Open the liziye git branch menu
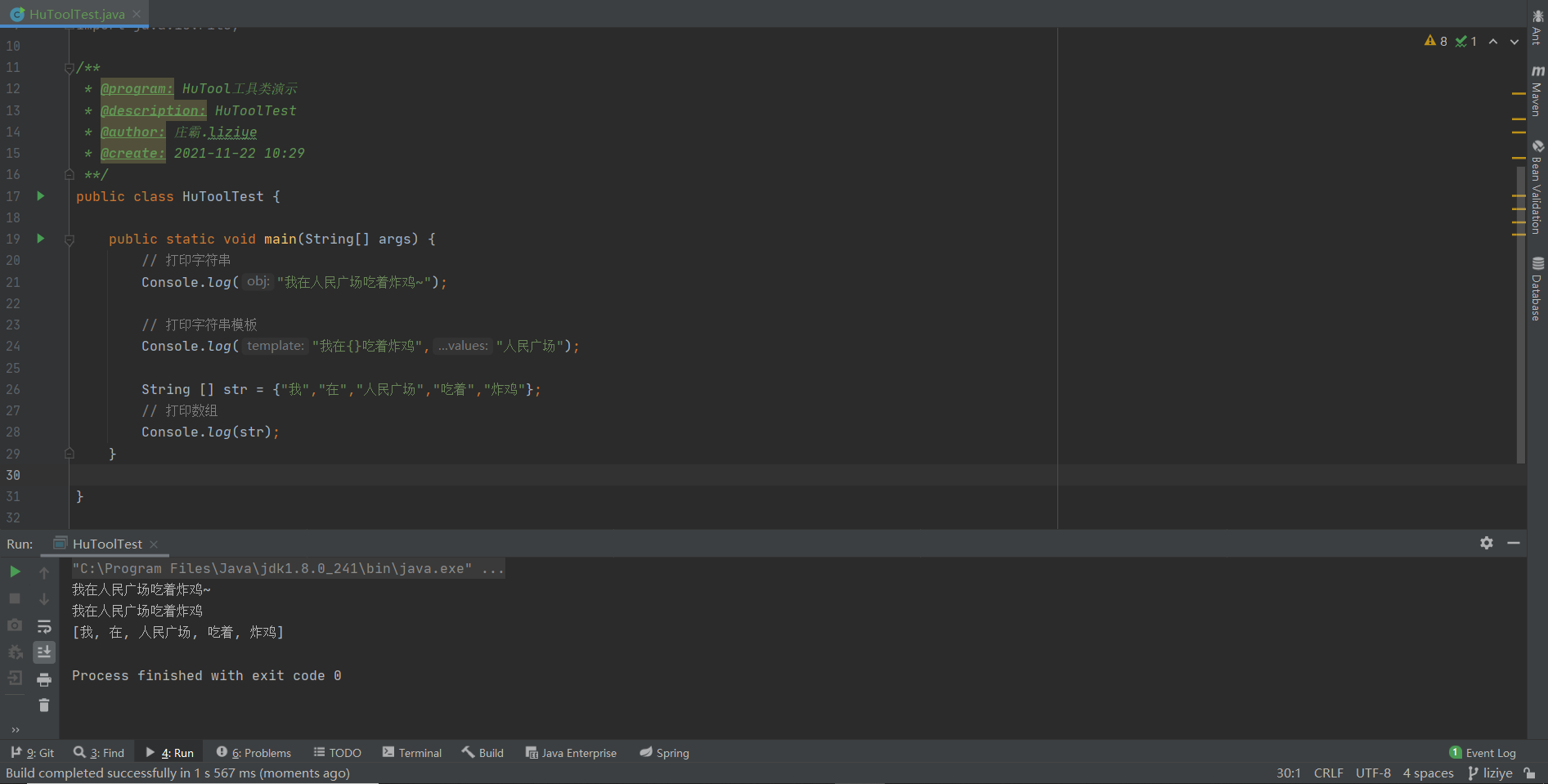The height and width of the screenshot is (784, 1548). [x=1490, y=773]
